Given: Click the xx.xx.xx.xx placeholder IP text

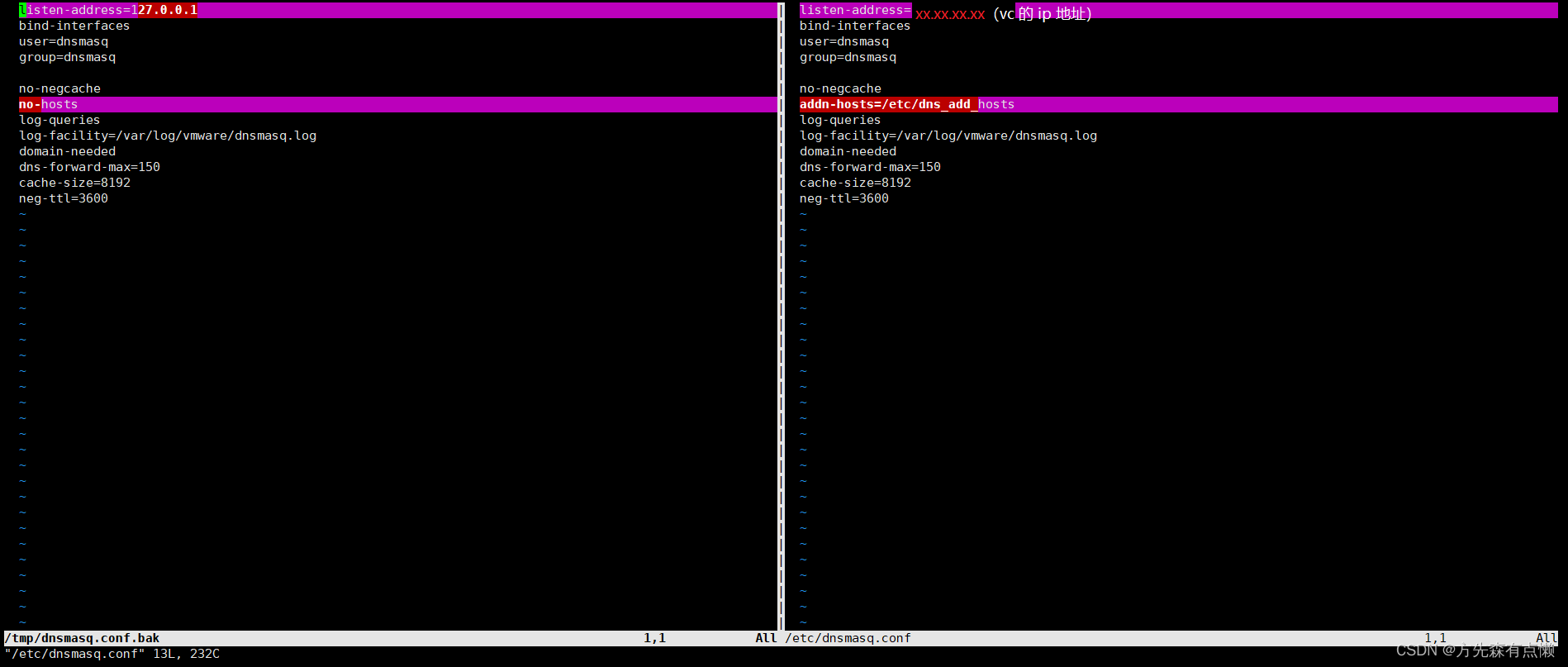Looking at the screenshot, I should click(x=950, y=14).
